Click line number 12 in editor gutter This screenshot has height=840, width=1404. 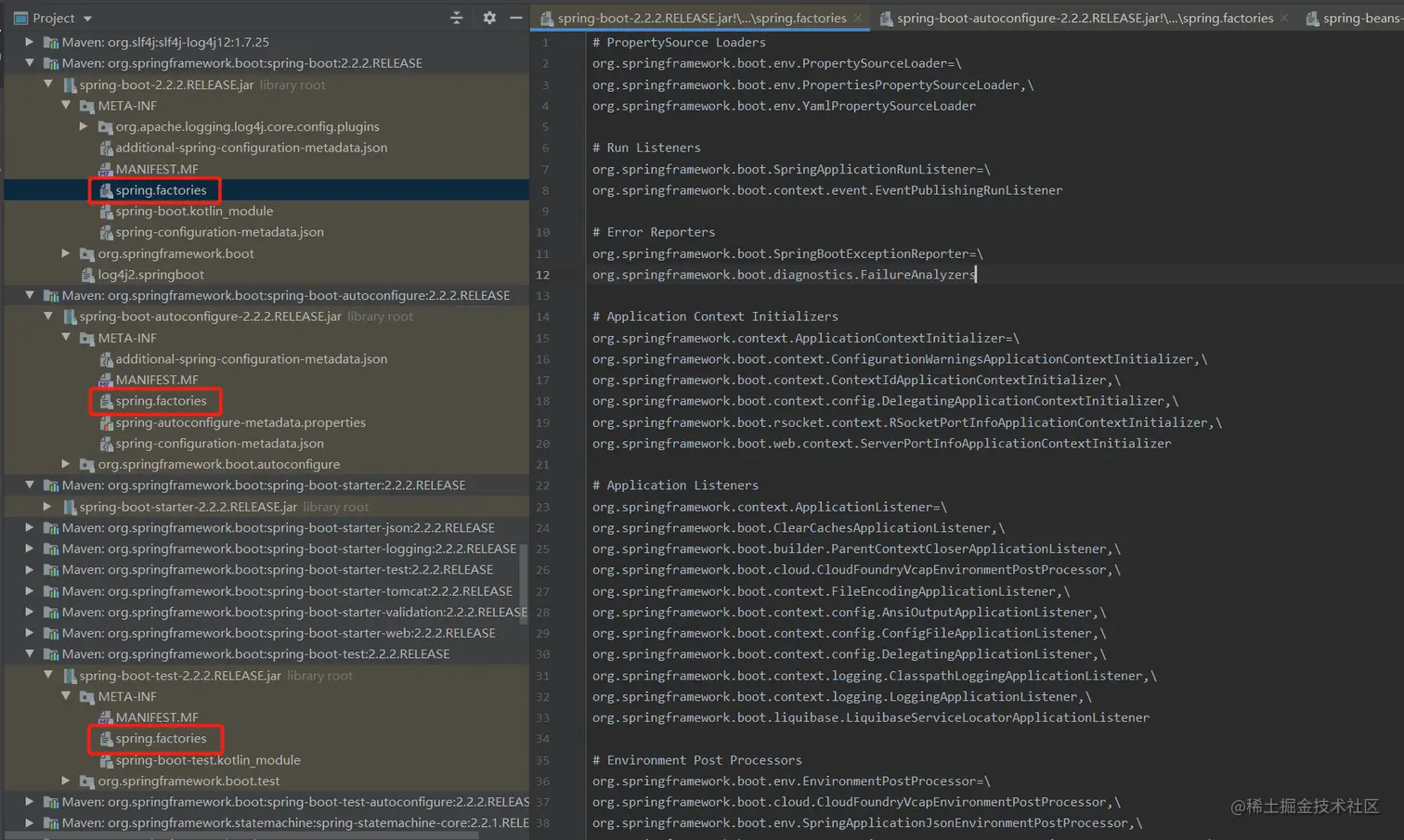[542, 275]
